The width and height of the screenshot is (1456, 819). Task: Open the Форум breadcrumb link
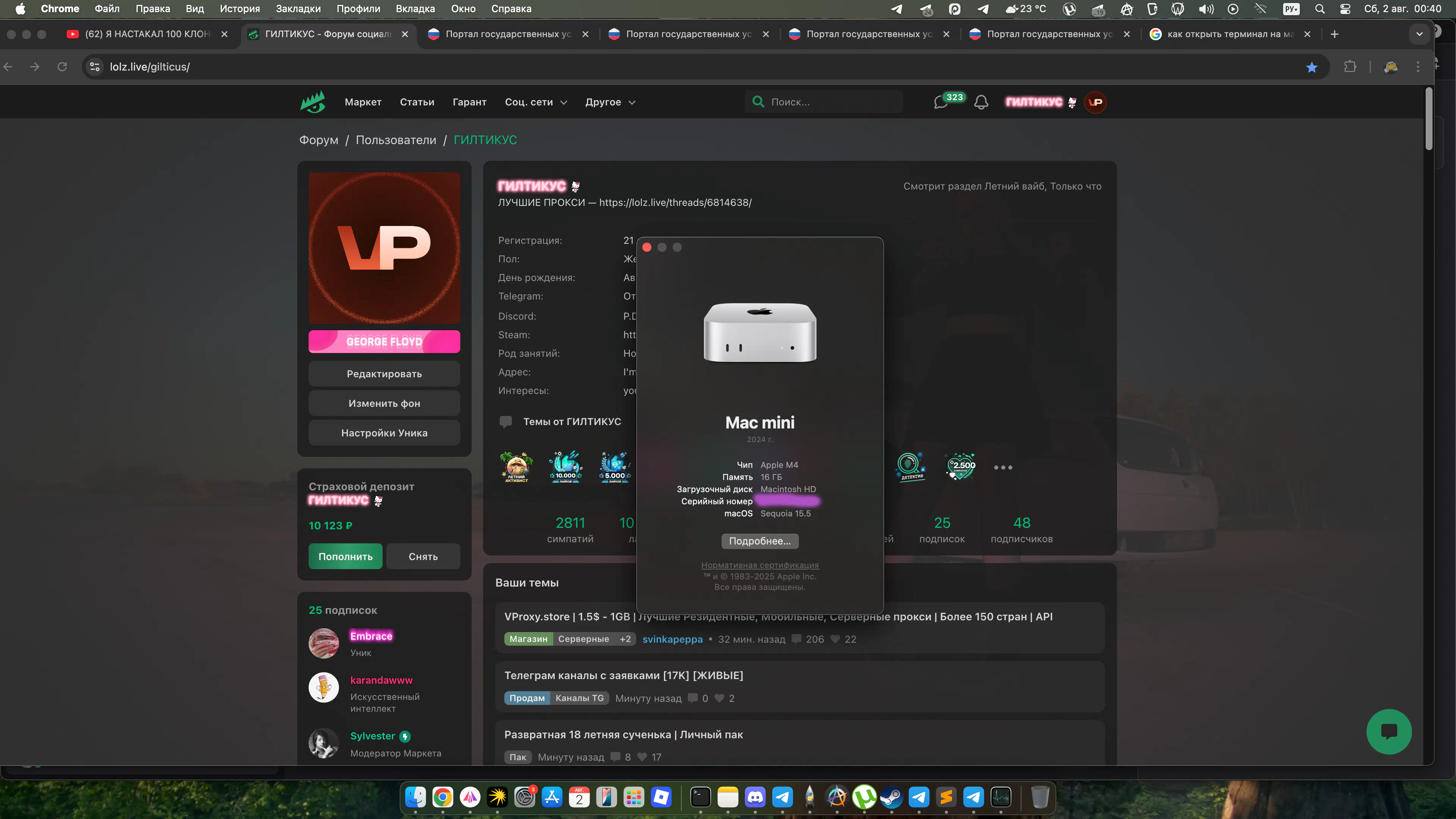point(319,140)
